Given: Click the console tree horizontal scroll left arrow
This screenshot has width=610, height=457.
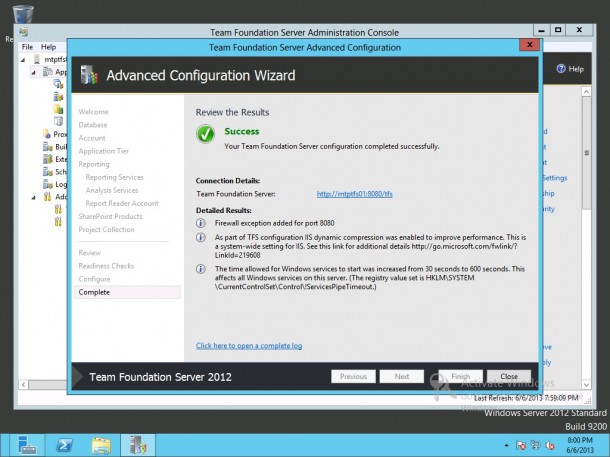Looking at the screenshot, I should pos(24,385).
